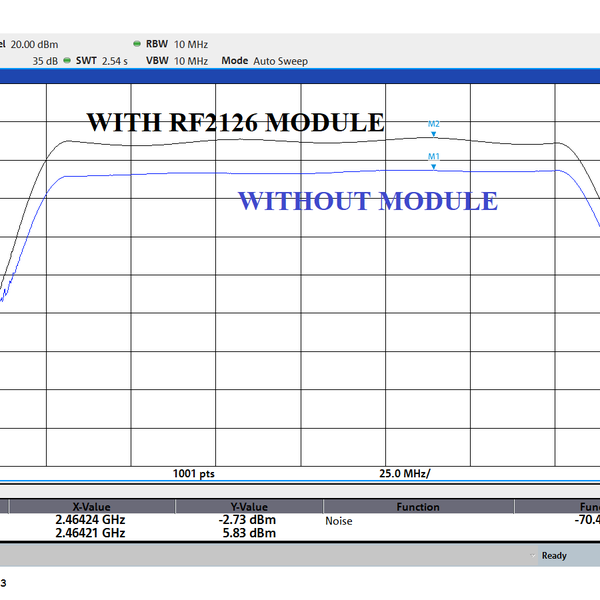The image size is (600, 600).
Task: Select the 2.46424 GHz marker frequency cell
Action: (90, 520)
